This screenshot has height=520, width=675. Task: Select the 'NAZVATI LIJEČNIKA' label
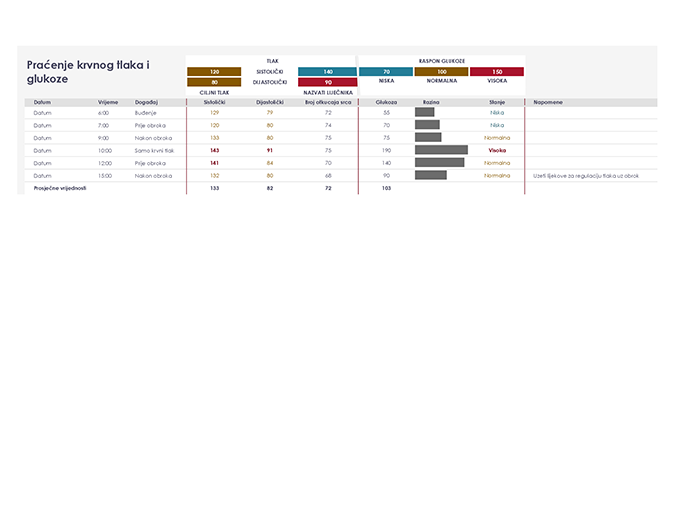click(x=328, y=93)
